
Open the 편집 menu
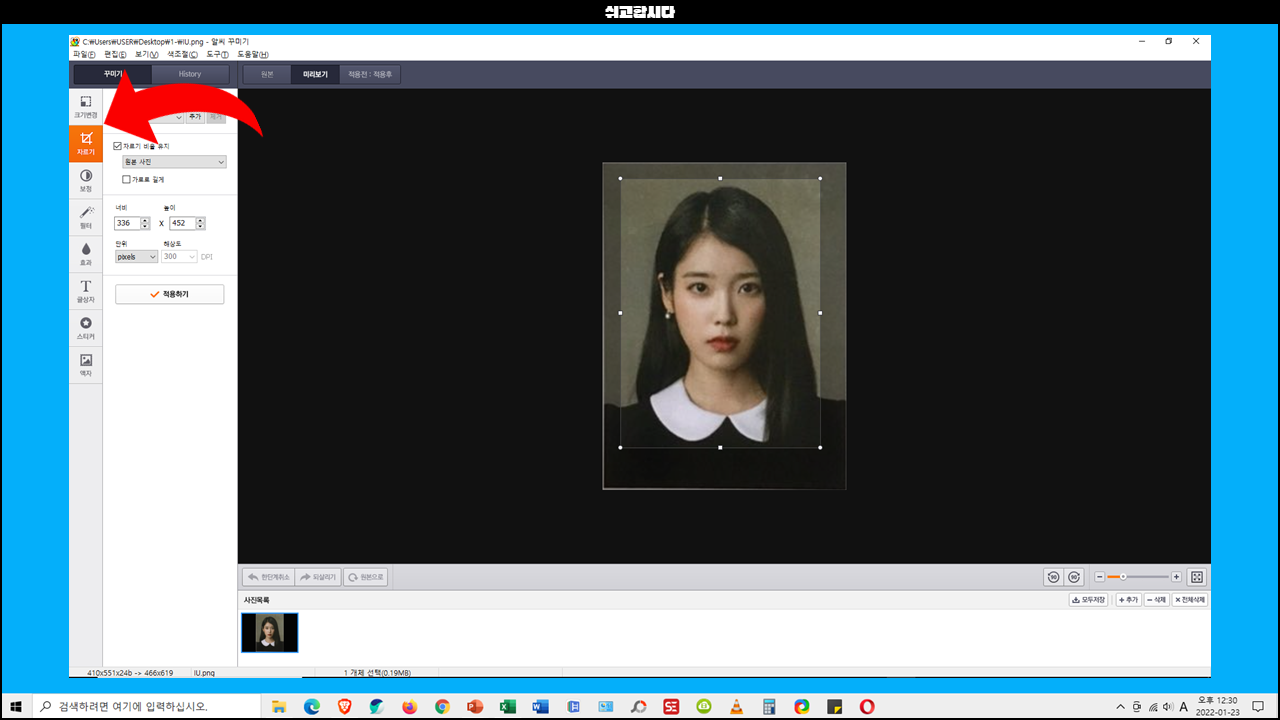pos(116,54)
